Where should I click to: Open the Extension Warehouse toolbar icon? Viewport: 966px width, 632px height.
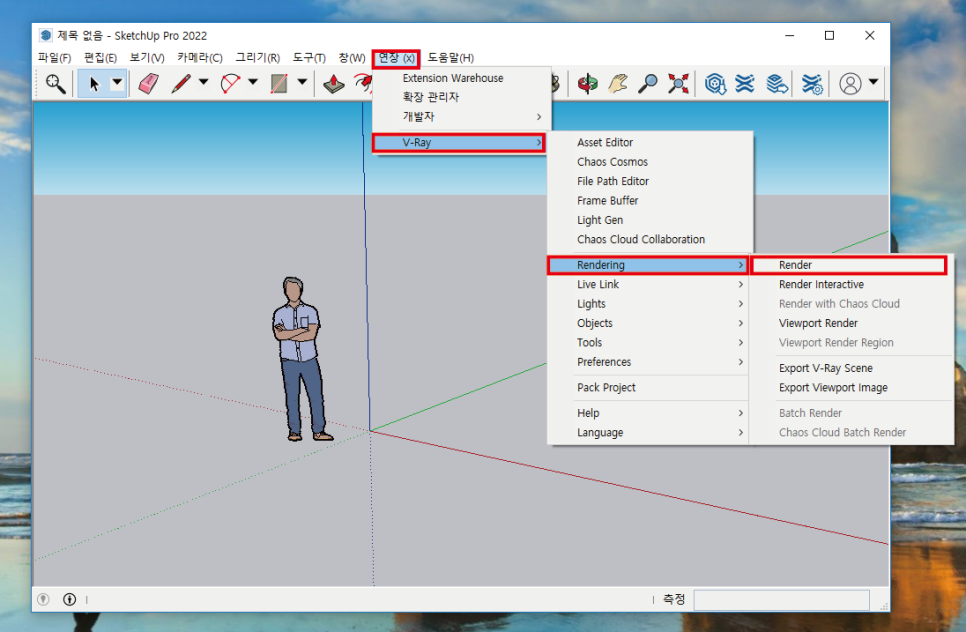coord(745,83)
